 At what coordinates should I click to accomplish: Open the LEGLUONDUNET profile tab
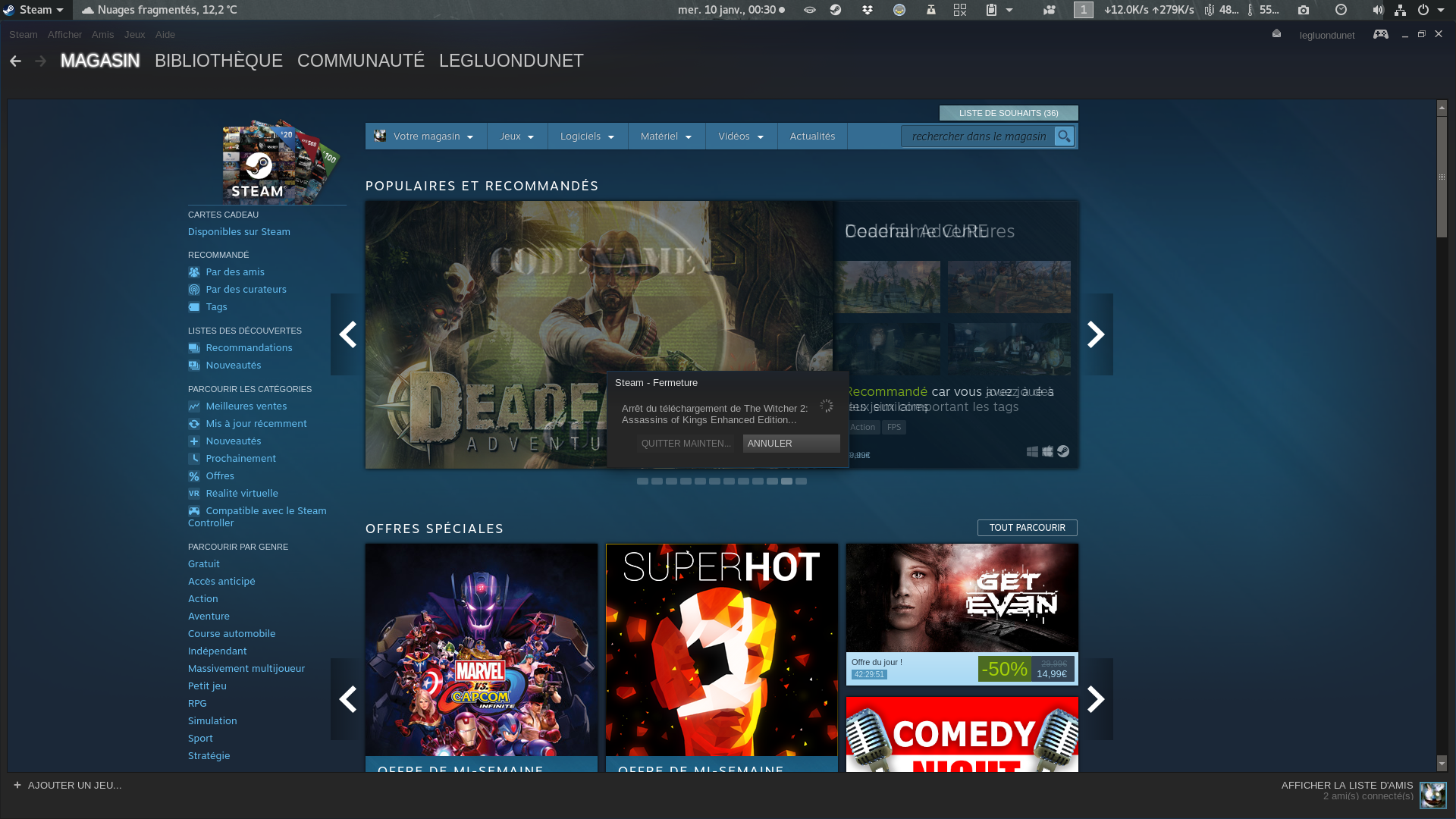pyautogui.click(x=511, y=61)
